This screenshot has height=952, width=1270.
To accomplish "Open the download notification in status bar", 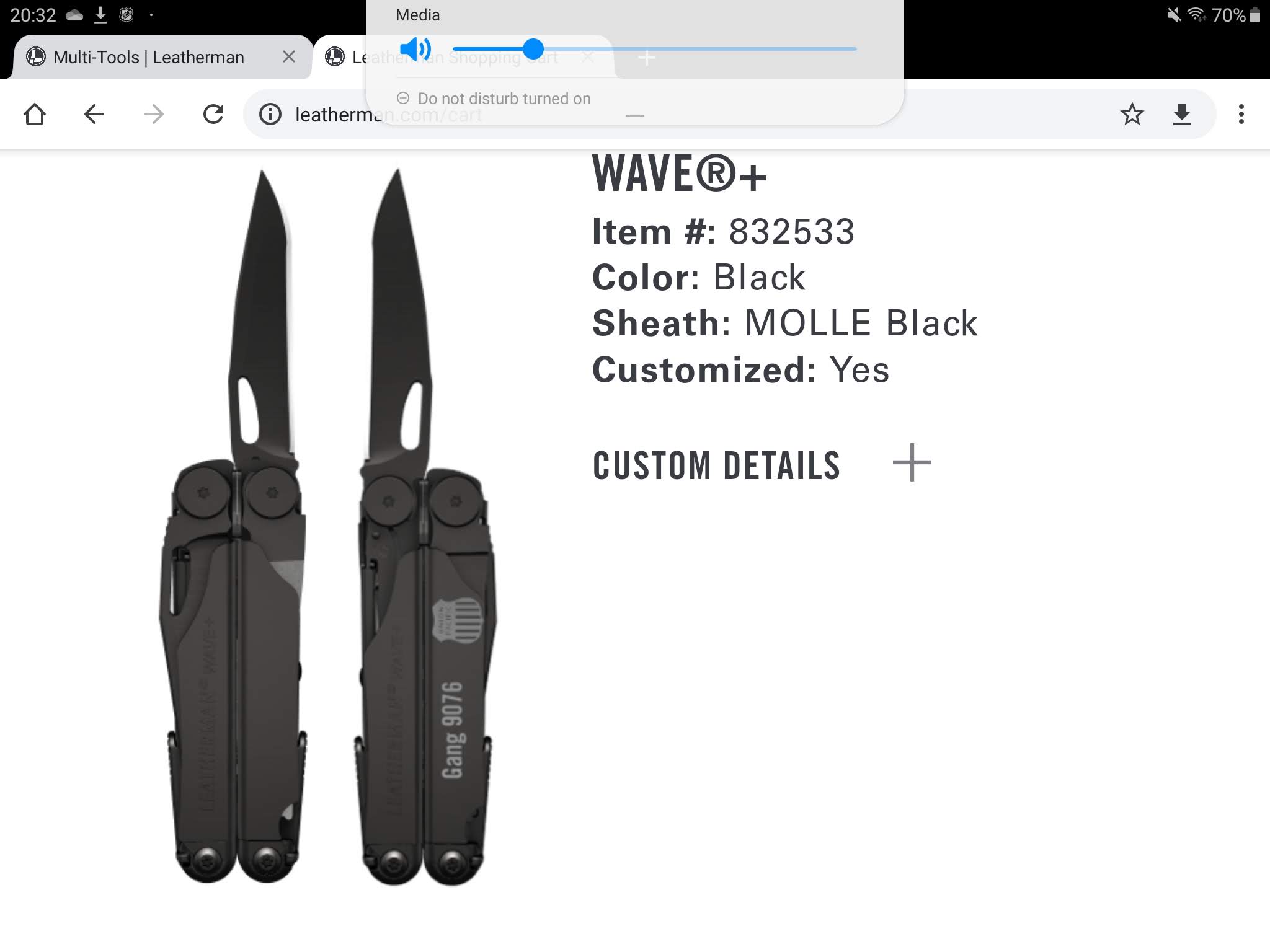I will 100,15.
